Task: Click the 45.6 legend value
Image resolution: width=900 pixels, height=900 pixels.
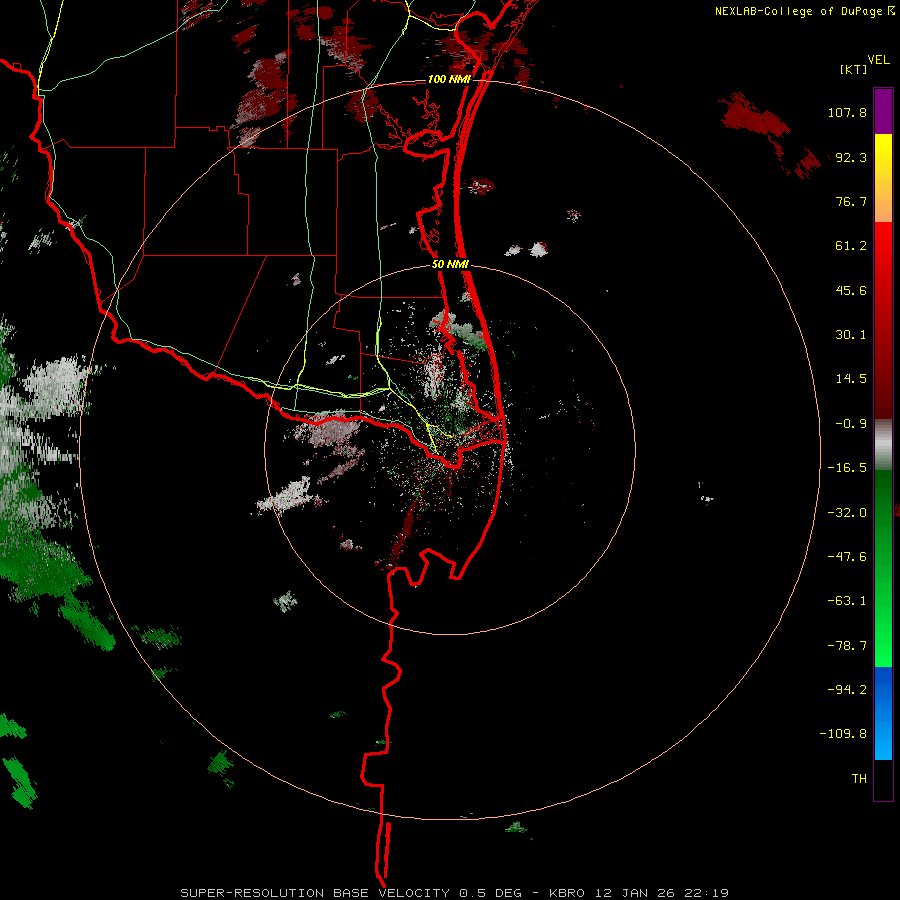Action: 851,290
